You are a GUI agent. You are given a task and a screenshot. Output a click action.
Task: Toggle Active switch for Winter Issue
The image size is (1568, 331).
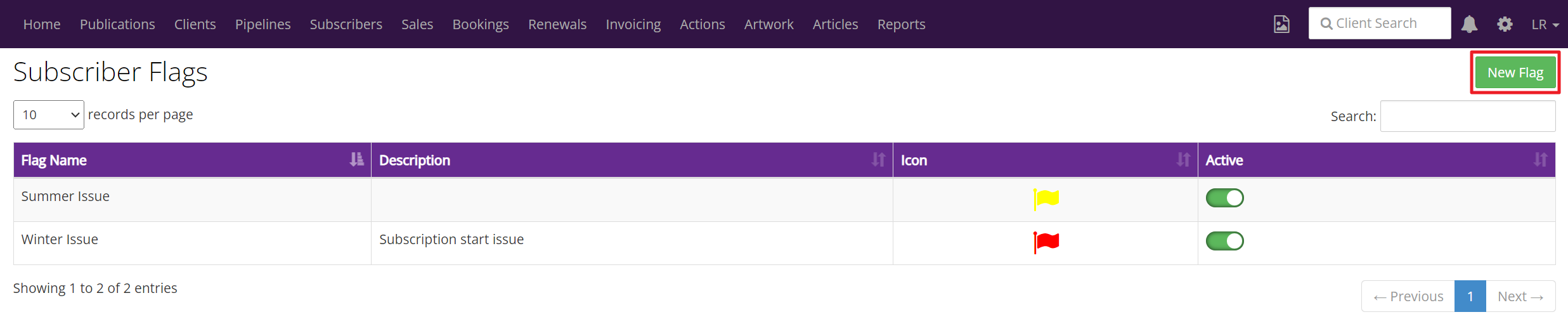point(1224,241)
